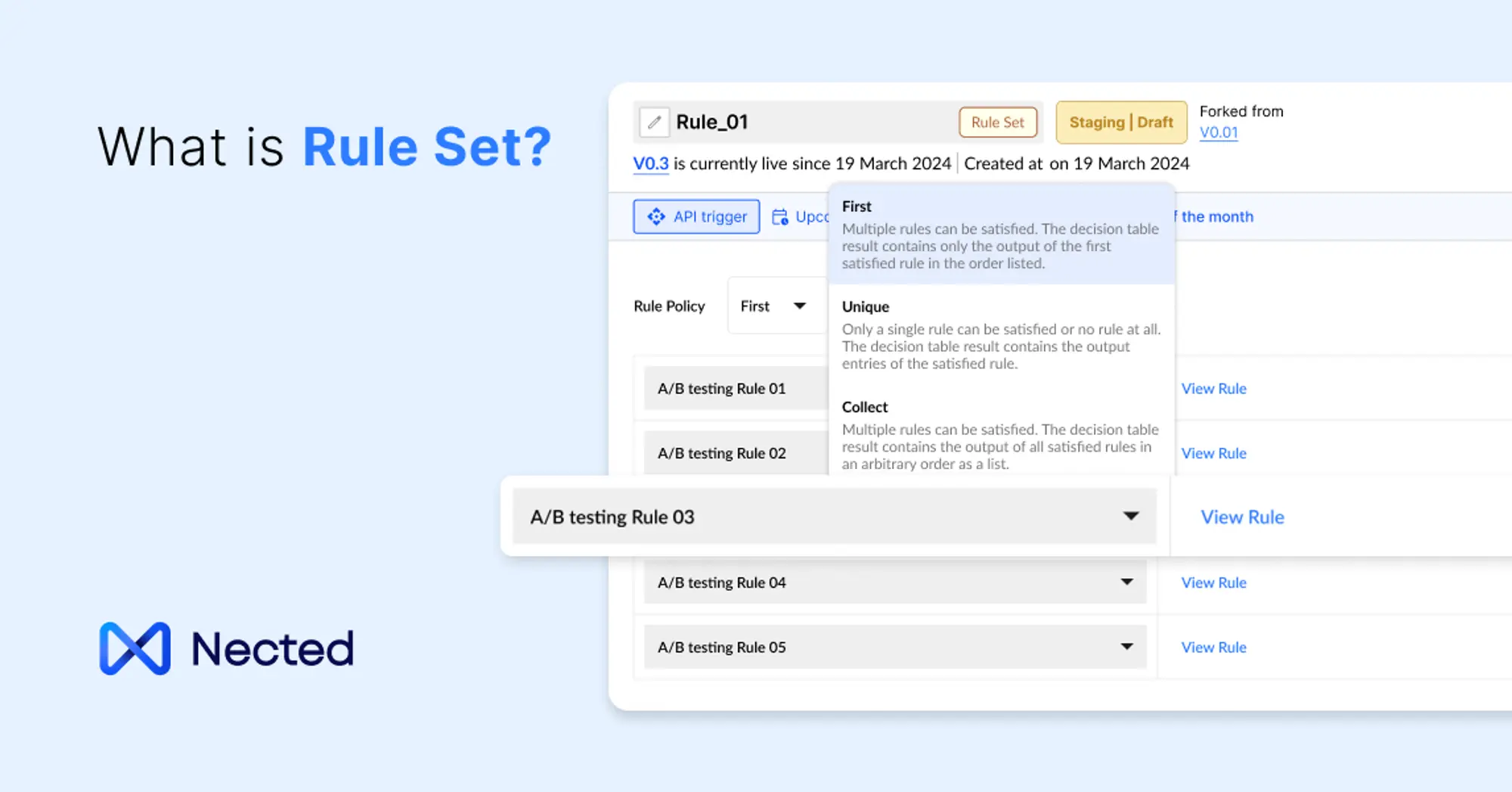Click the Upcoming schedule calendar icon
The height and width of the screenshot is (792, 1512).
[x=779, y=216]
